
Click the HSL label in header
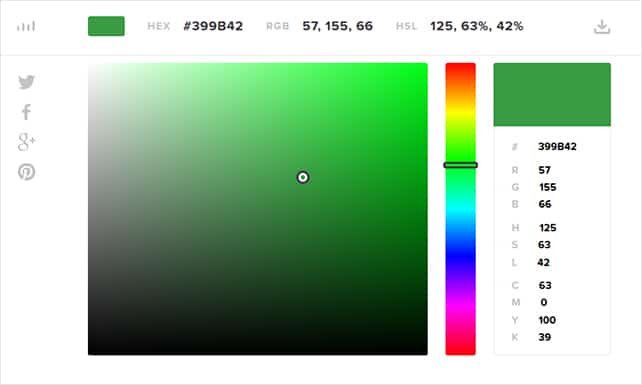pos(406,26)
